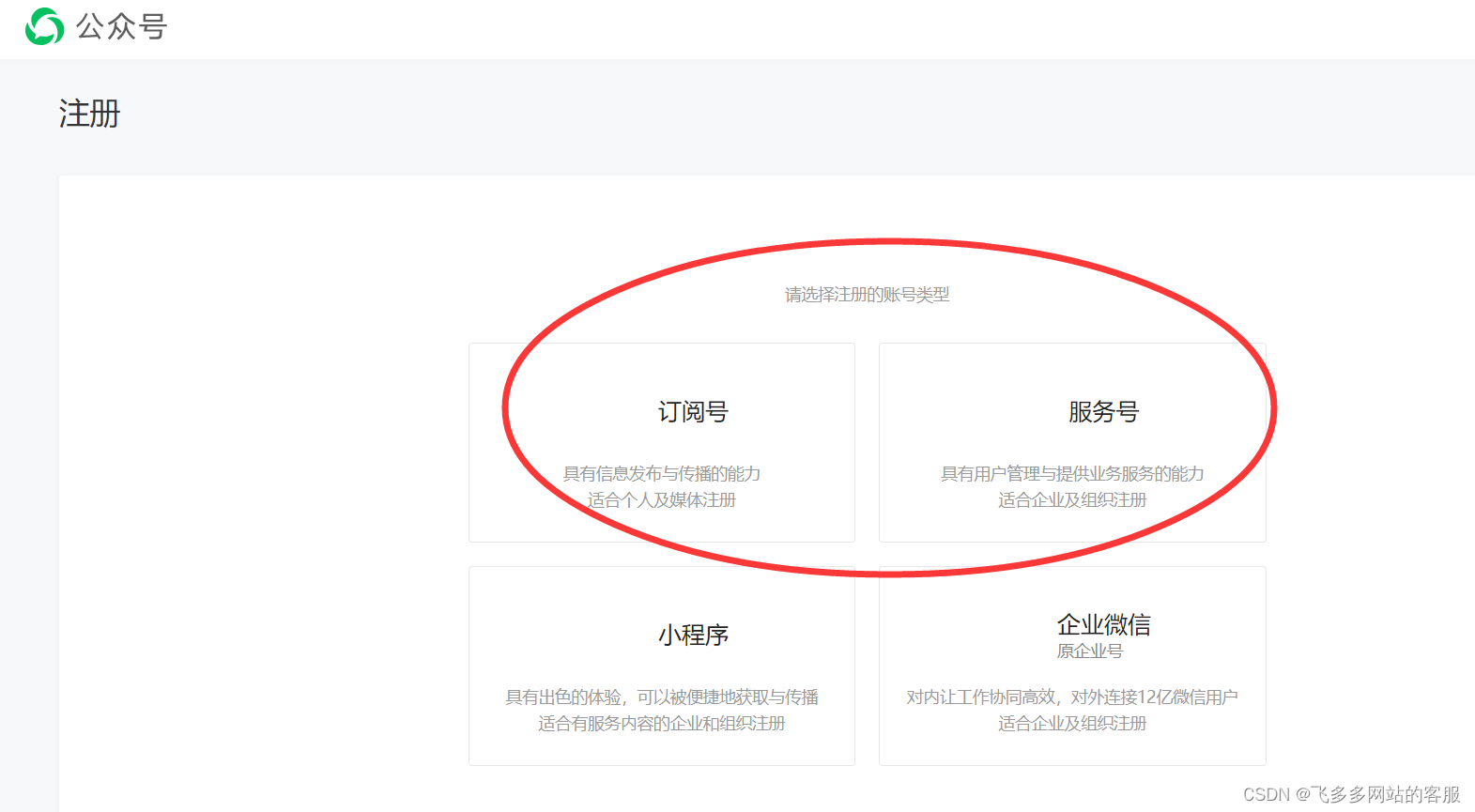
Task: Select the 订阅号 account type card
Action: 662,442
